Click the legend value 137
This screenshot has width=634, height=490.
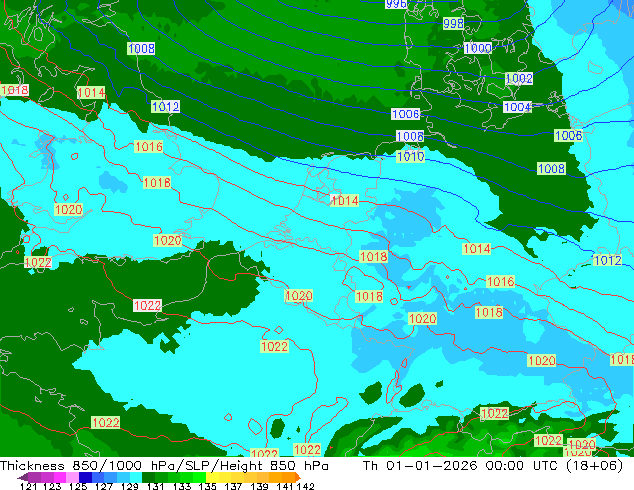[x=233, y=486]
